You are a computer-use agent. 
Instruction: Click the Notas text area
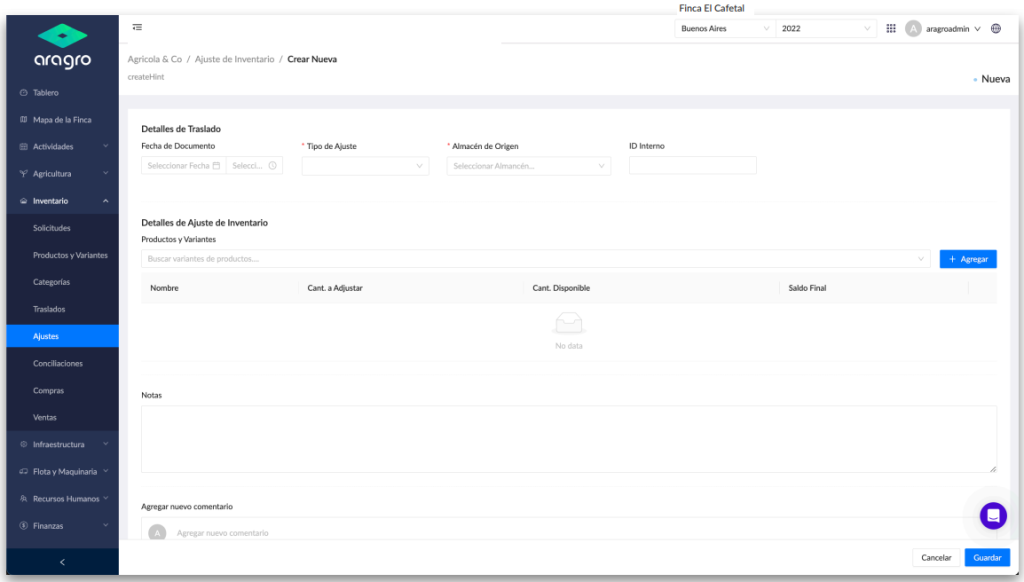(569, 439)
